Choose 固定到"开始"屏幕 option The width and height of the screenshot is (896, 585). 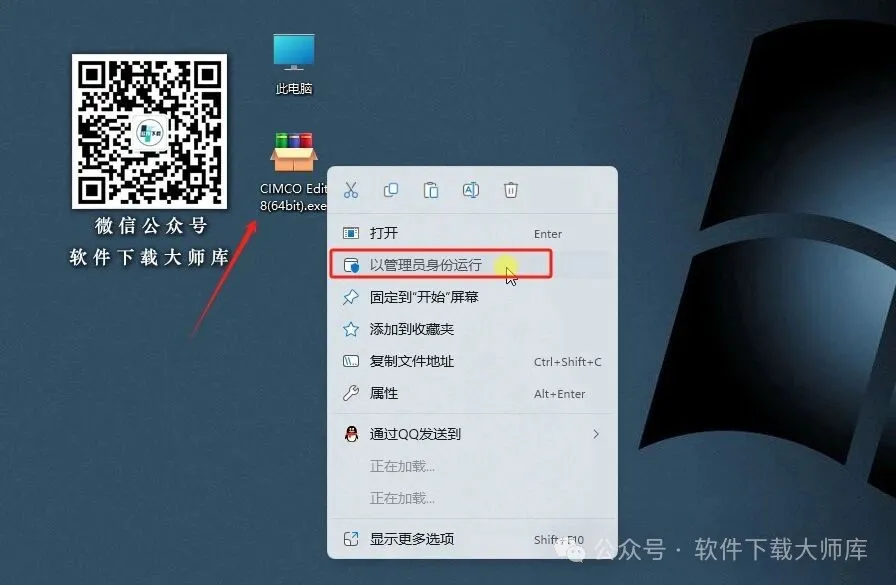(473, 297)
